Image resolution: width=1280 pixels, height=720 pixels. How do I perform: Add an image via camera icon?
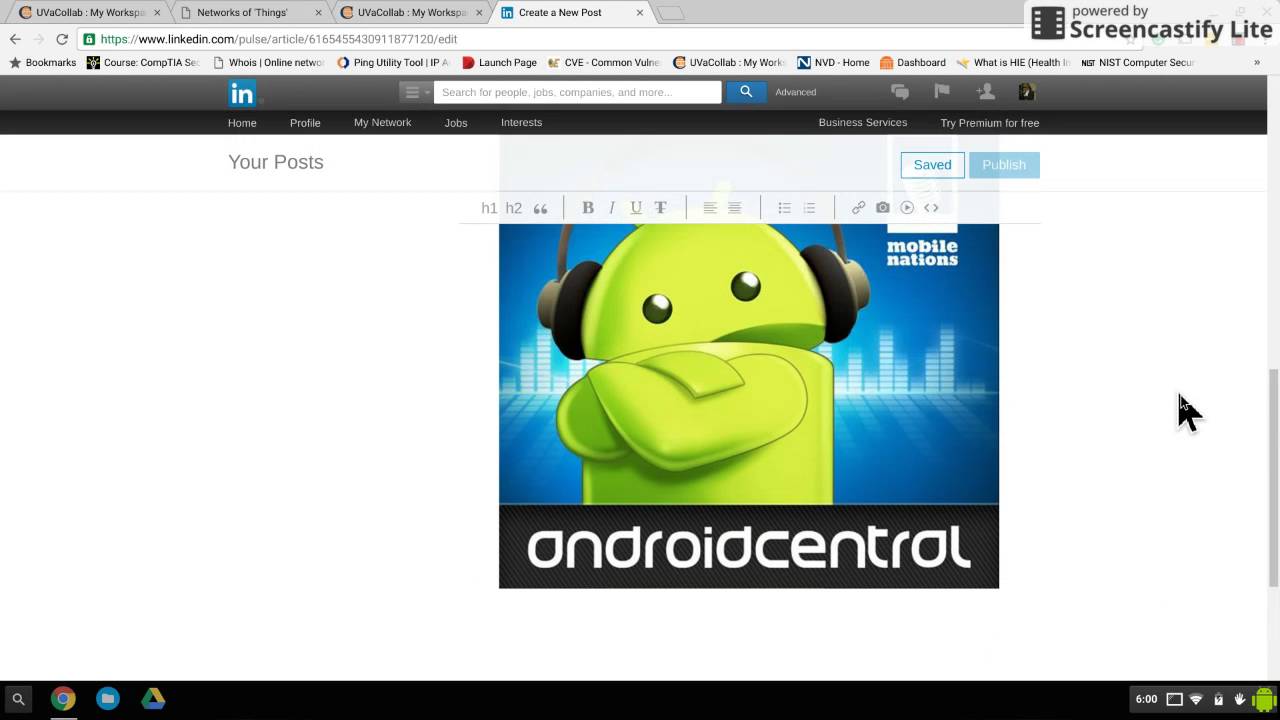click(x=883, y=208)
